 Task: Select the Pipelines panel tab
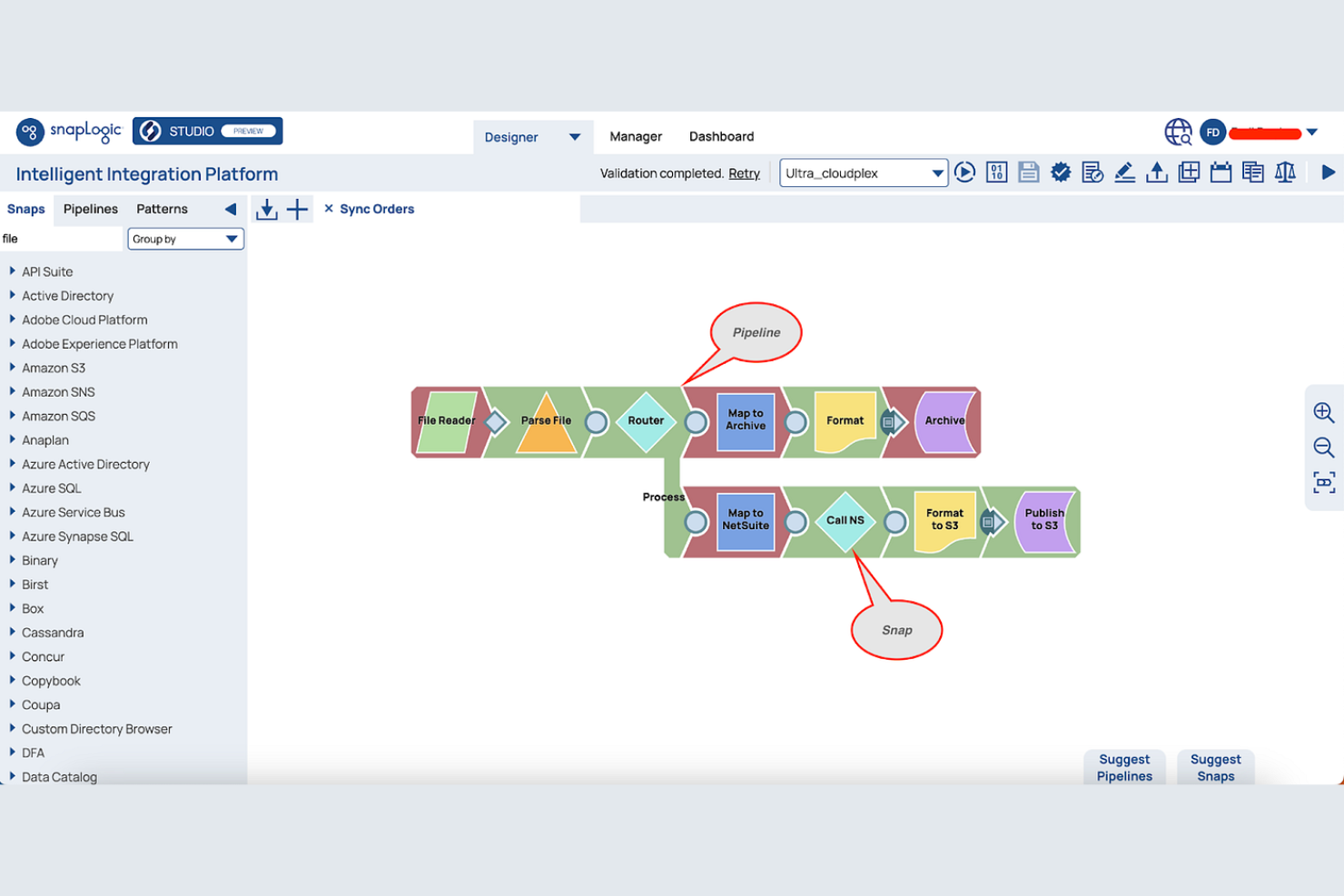click(91, 209)
